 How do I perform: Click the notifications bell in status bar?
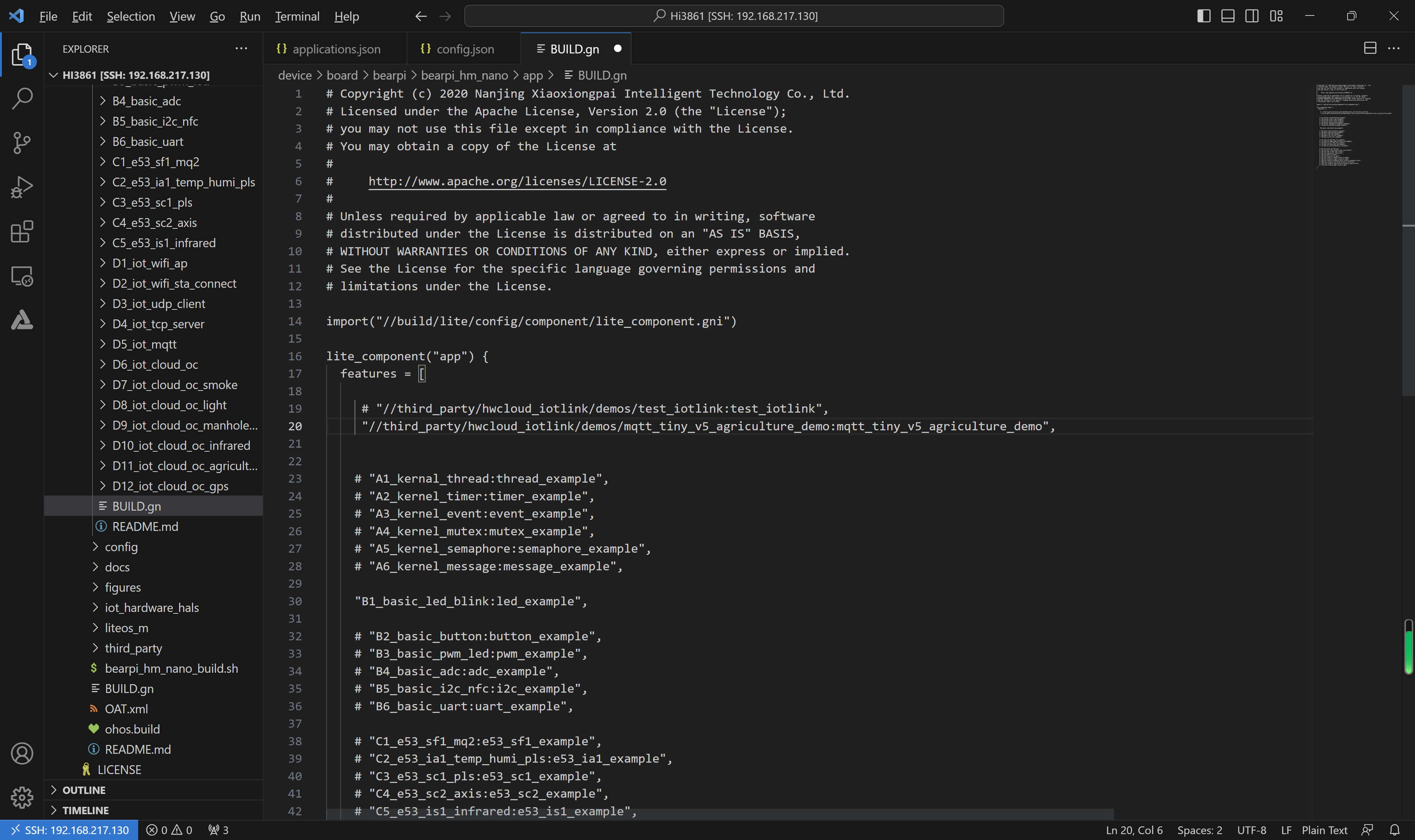[1395, 830]
